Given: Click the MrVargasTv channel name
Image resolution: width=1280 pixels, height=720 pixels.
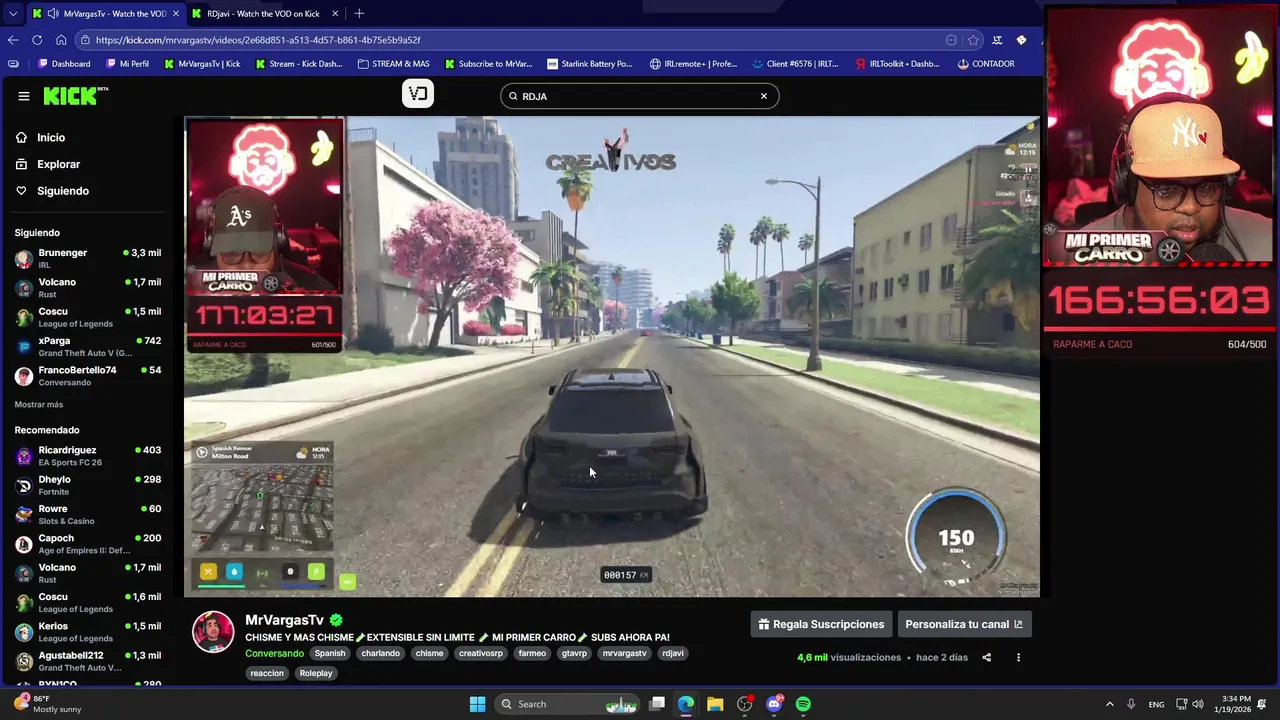Looking at the screenshot, I should click(x=285, y=620).
